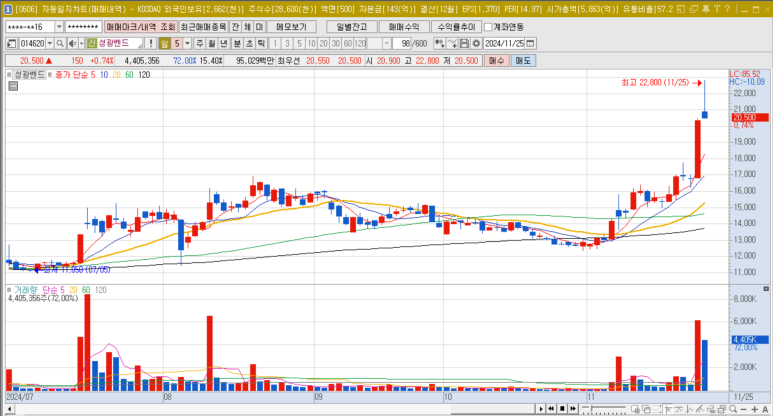Open the 수익률추이 view

tap(457, 27)
